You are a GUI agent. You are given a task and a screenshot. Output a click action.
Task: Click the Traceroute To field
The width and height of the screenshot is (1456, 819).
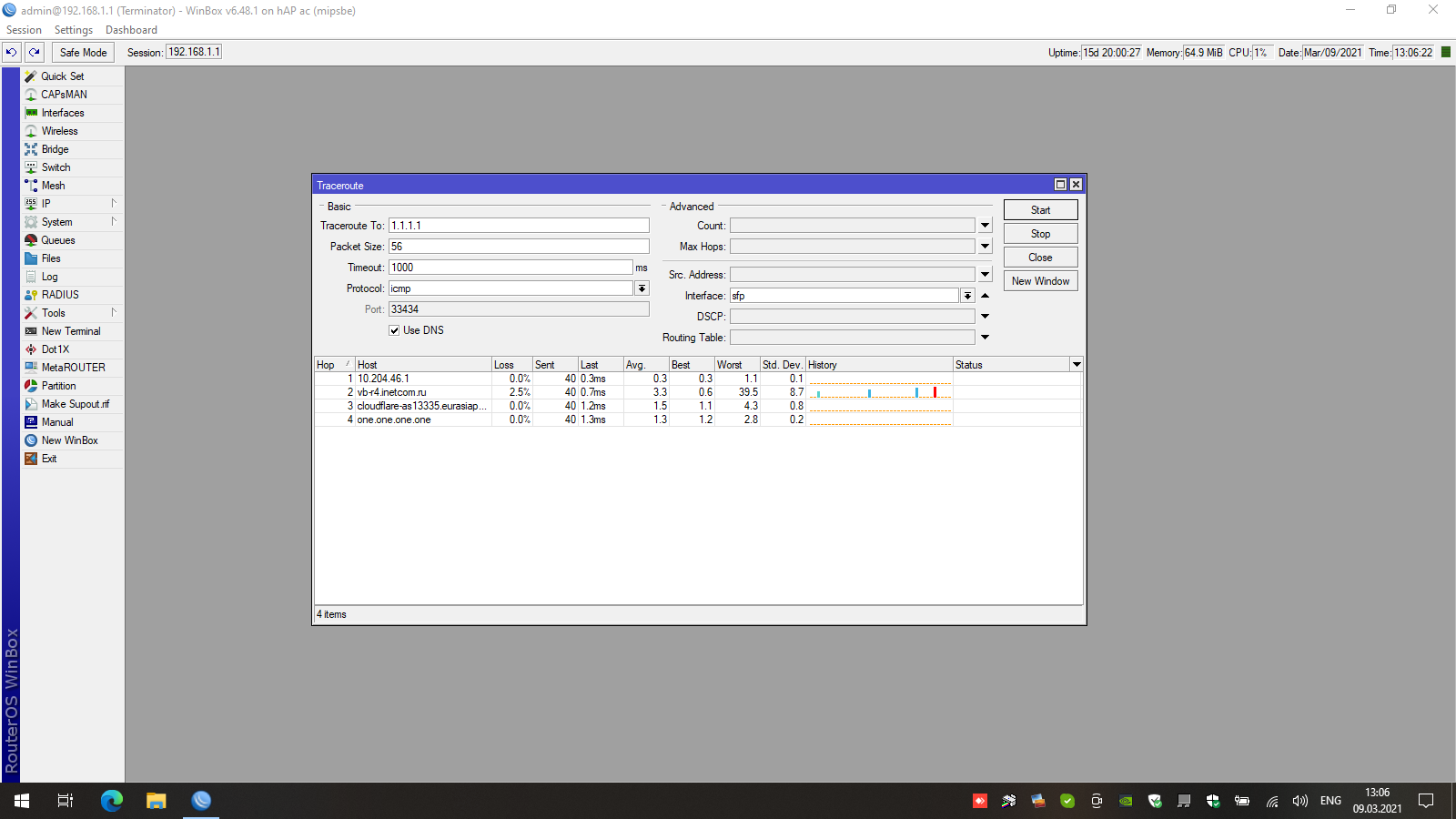519,226
